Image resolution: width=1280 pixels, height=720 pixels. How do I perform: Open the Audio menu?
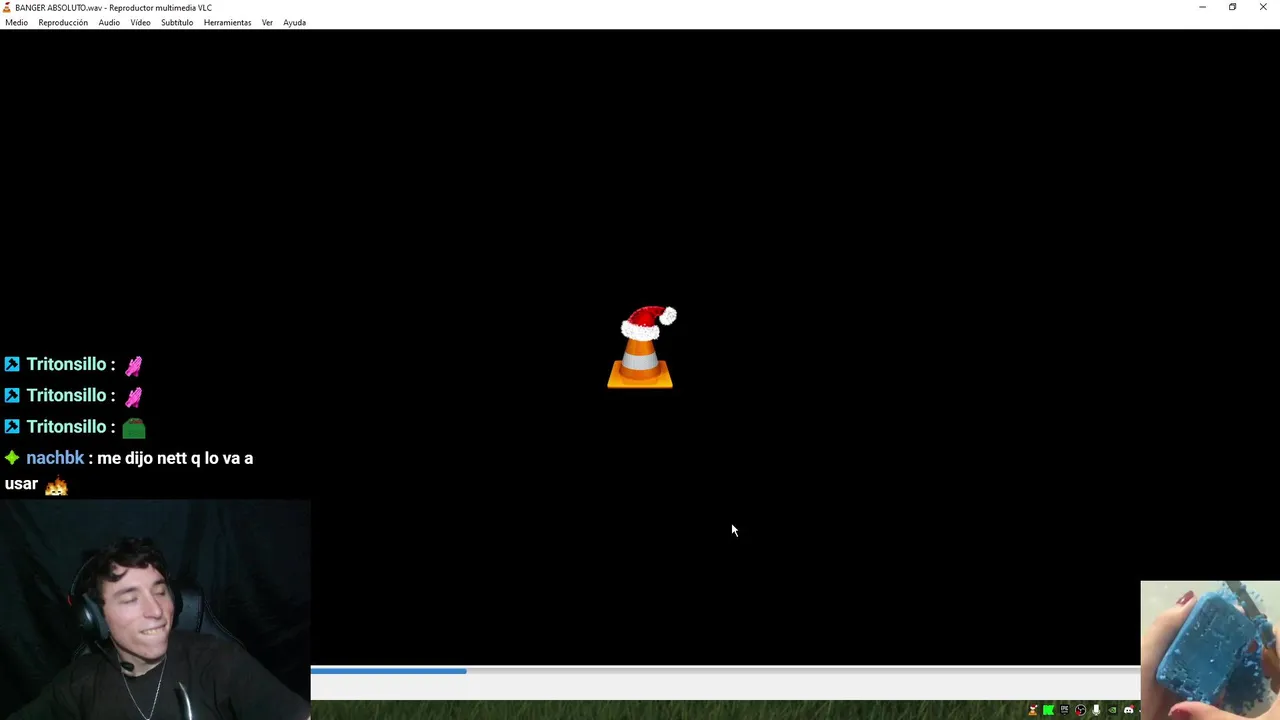109,22
